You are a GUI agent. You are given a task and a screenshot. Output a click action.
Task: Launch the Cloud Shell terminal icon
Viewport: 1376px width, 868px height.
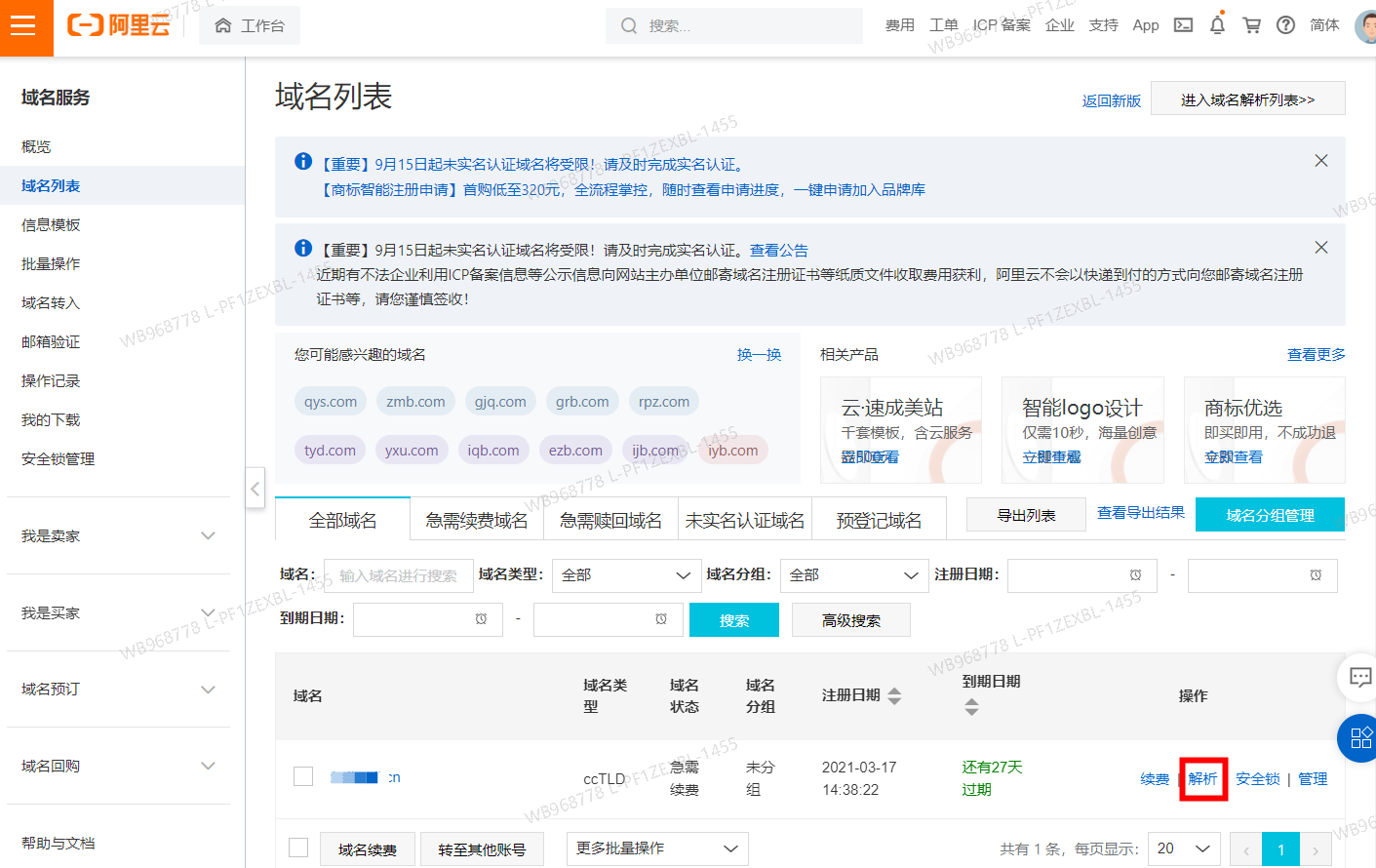pos(1183,25)
